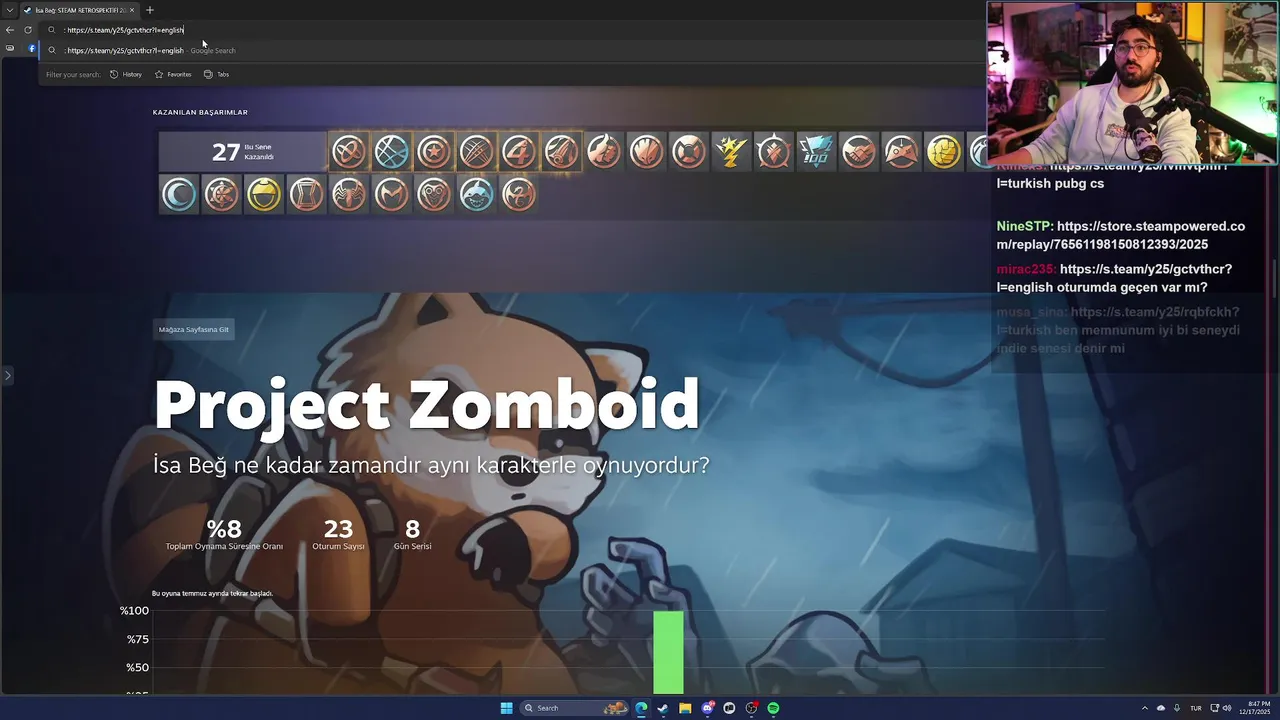Image resolution: width=1280 pixels, height=720 pixels.
Task: Open Discord from the taskbar
Action: coord(707,708)
